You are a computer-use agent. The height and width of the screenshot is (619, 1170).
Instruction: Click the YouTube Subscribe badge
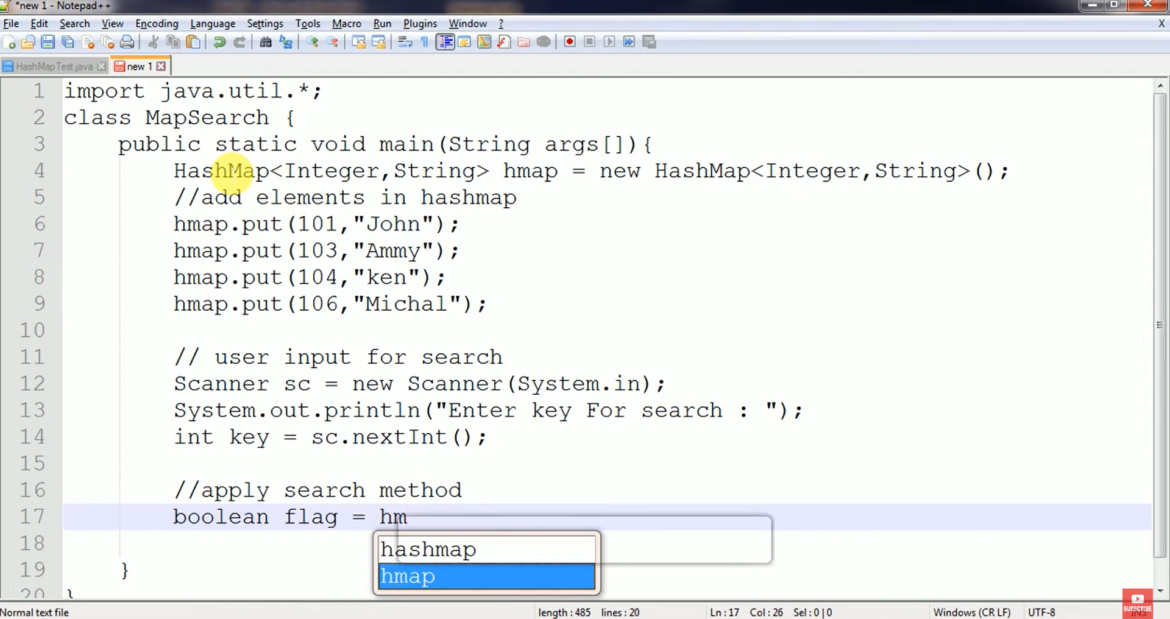pyautogui.click(x=1137, y=603)
